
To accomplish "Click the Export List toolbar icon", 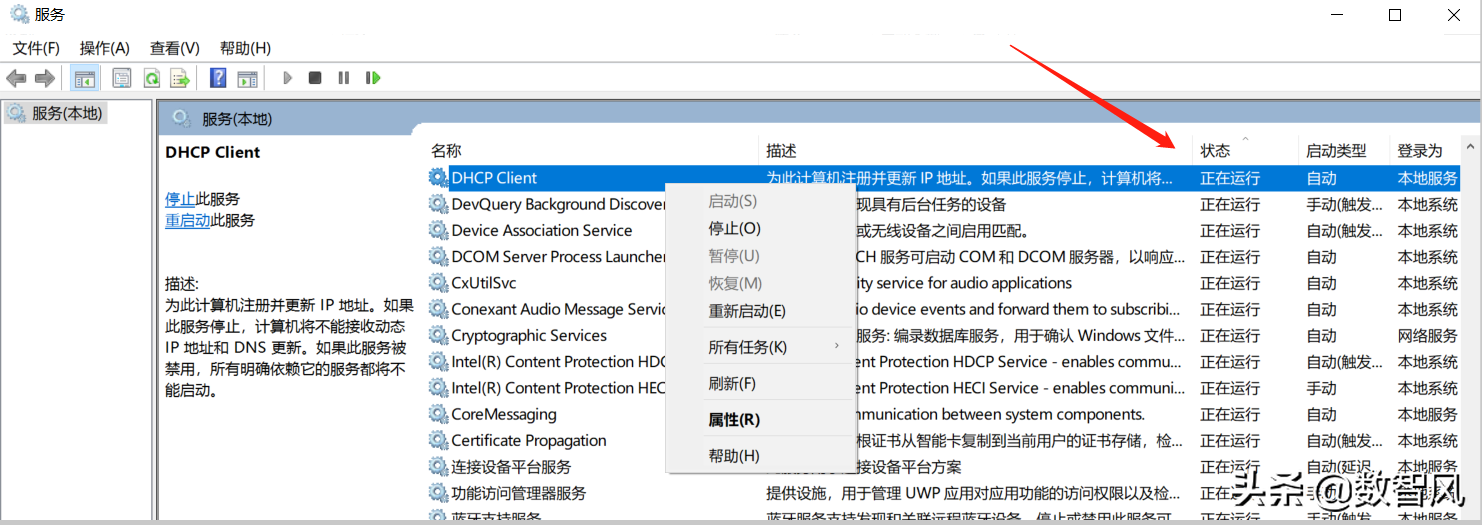I will 180,78.
